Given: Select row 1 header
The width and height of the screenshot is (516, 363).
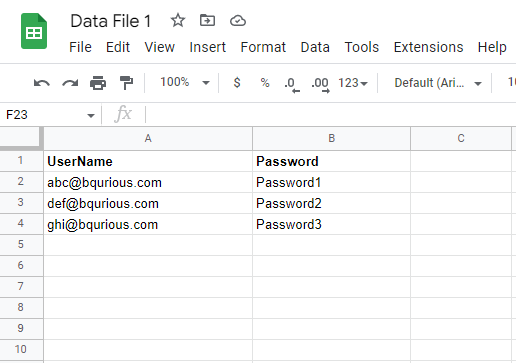Looking at the screenshot, I should point(21,161).
